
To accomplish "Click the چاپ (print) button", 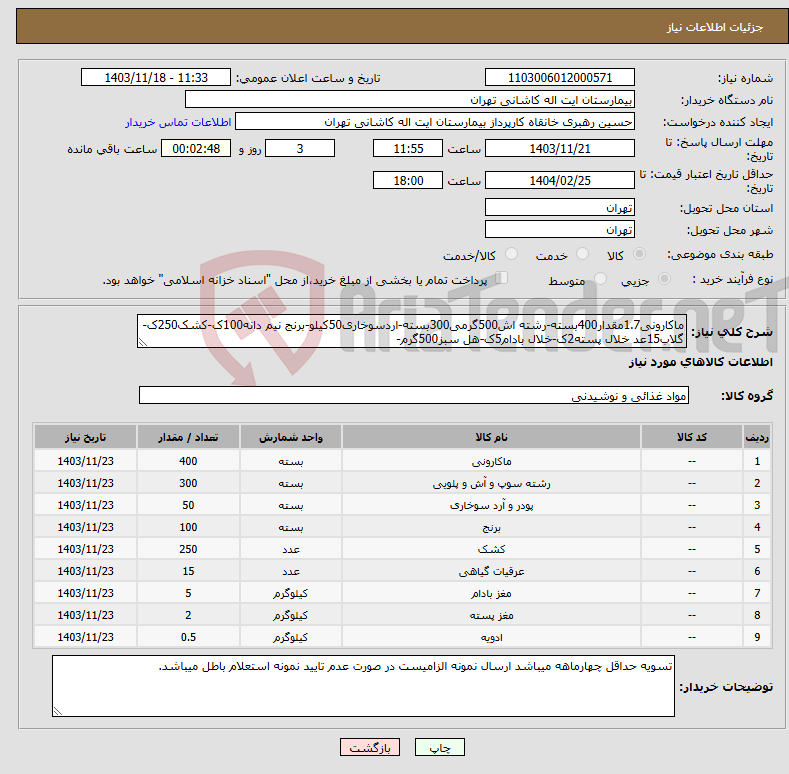I will tap(439, 748).
